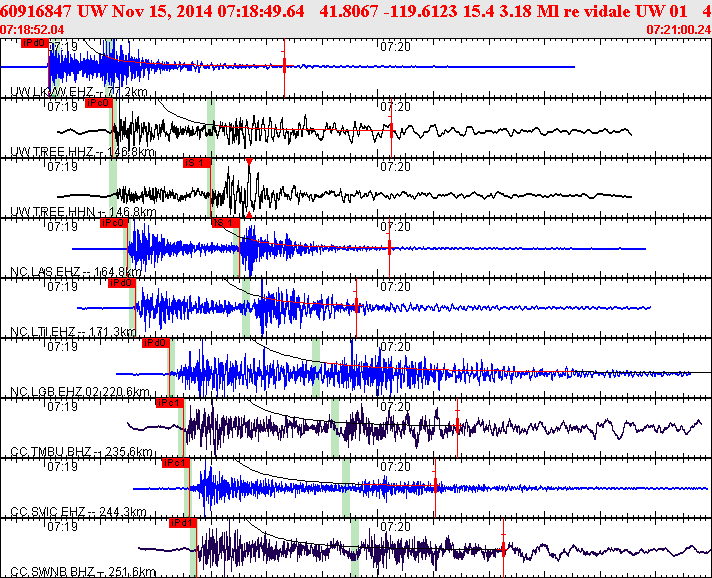Click the 'NC LAS EHZ -- 164.8km' label
The height and width of the screenshot is (578, 712).
click(x=76, y=272)
